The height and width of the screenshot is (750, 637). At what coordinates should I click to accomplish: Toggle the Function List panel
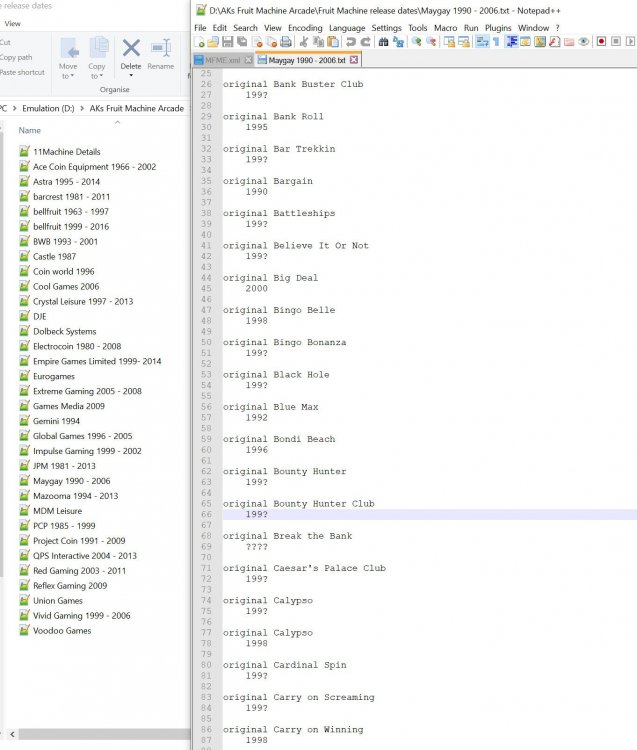tap(554, 42)
